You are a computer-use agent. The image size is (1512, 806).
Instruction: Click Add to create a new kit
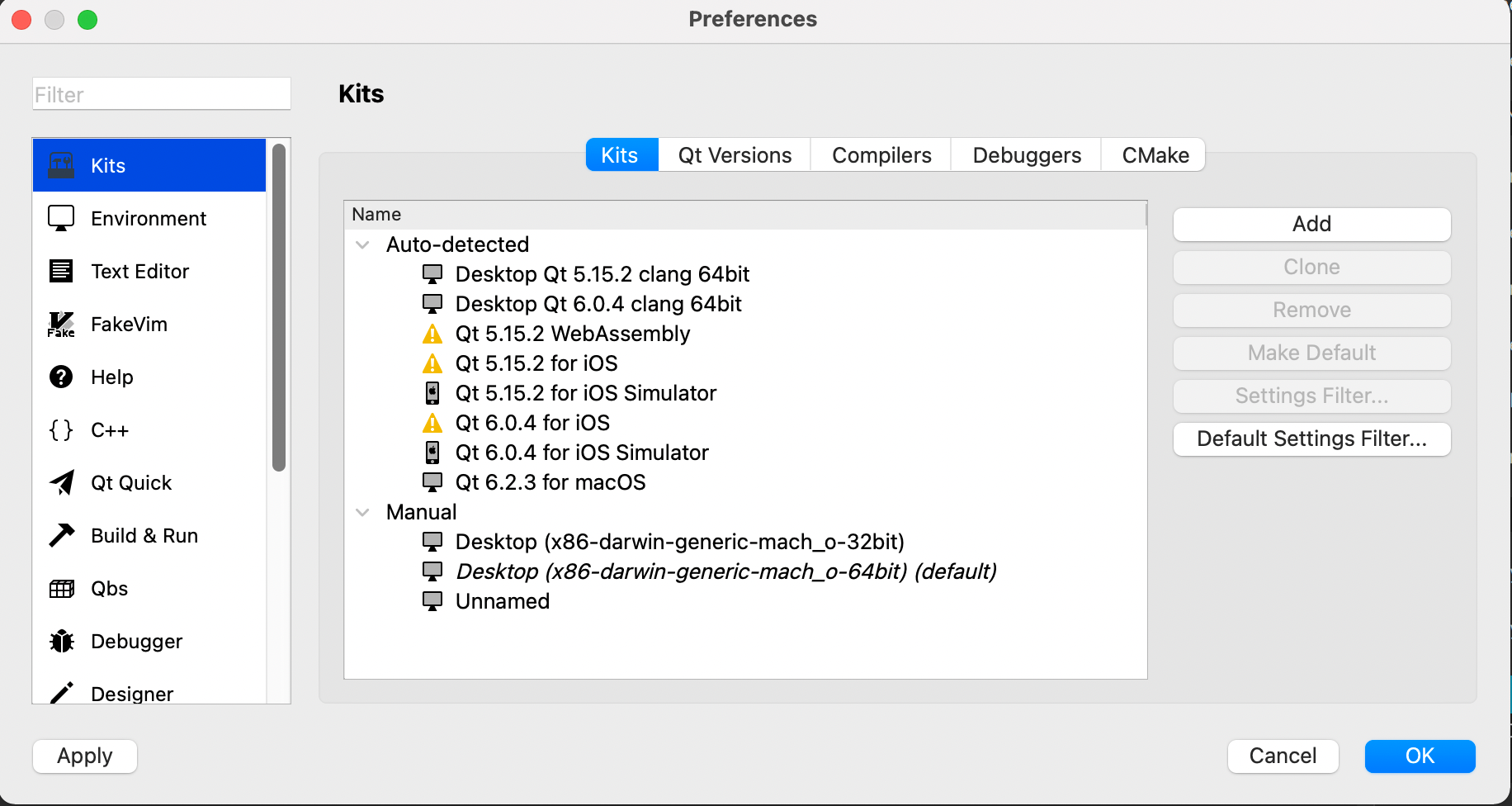click(x=1311, y=224)
